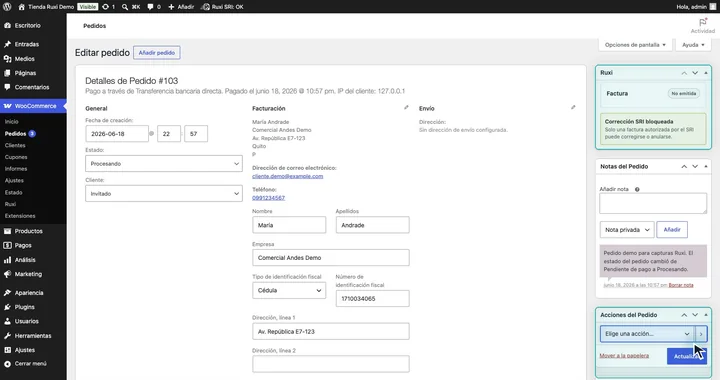The height and width of the screenshot is (380, 720).
Task: Toggle Acciones del Pedido panel collapse triangle
Action: click(706, 315)
